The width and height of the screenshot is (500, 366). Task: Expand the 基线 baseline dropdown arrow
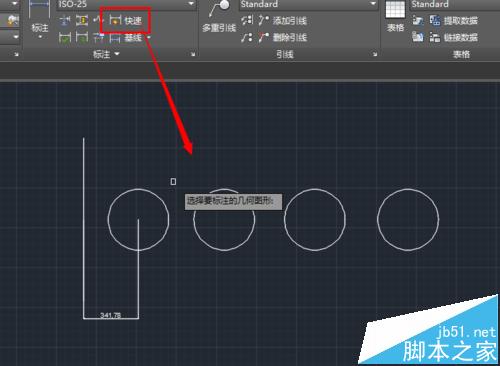pyautogui.click(x=148, y=37)
